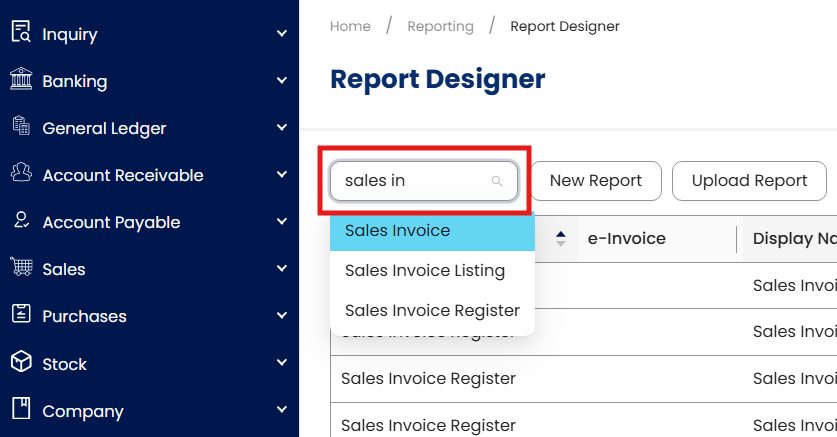Click the Inquiry sidebar icon

pos(20,33)
